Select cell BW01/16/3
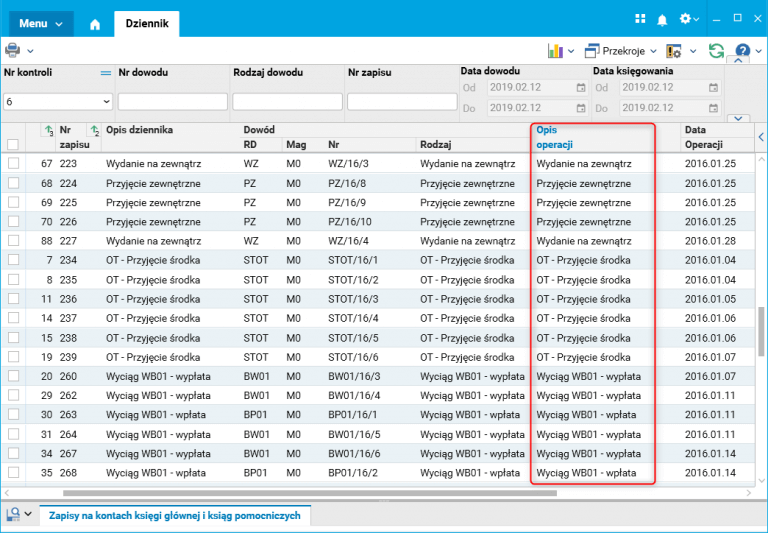The image size is (768, 533). click(354, 376)
